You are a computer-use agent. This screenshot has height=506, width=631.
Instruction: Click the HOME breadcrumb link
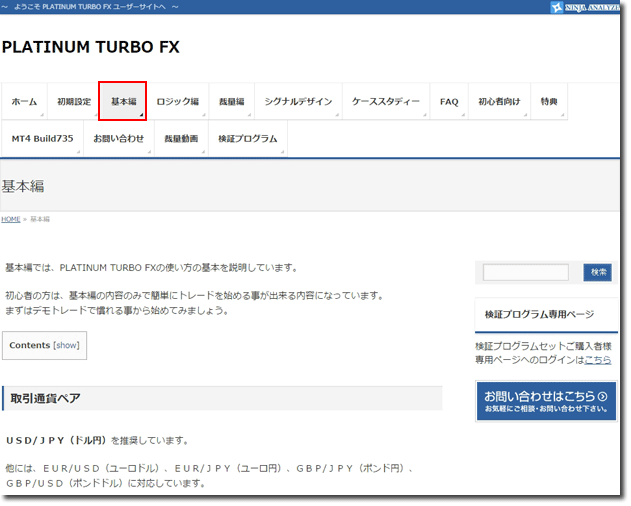tap(10, 219)
